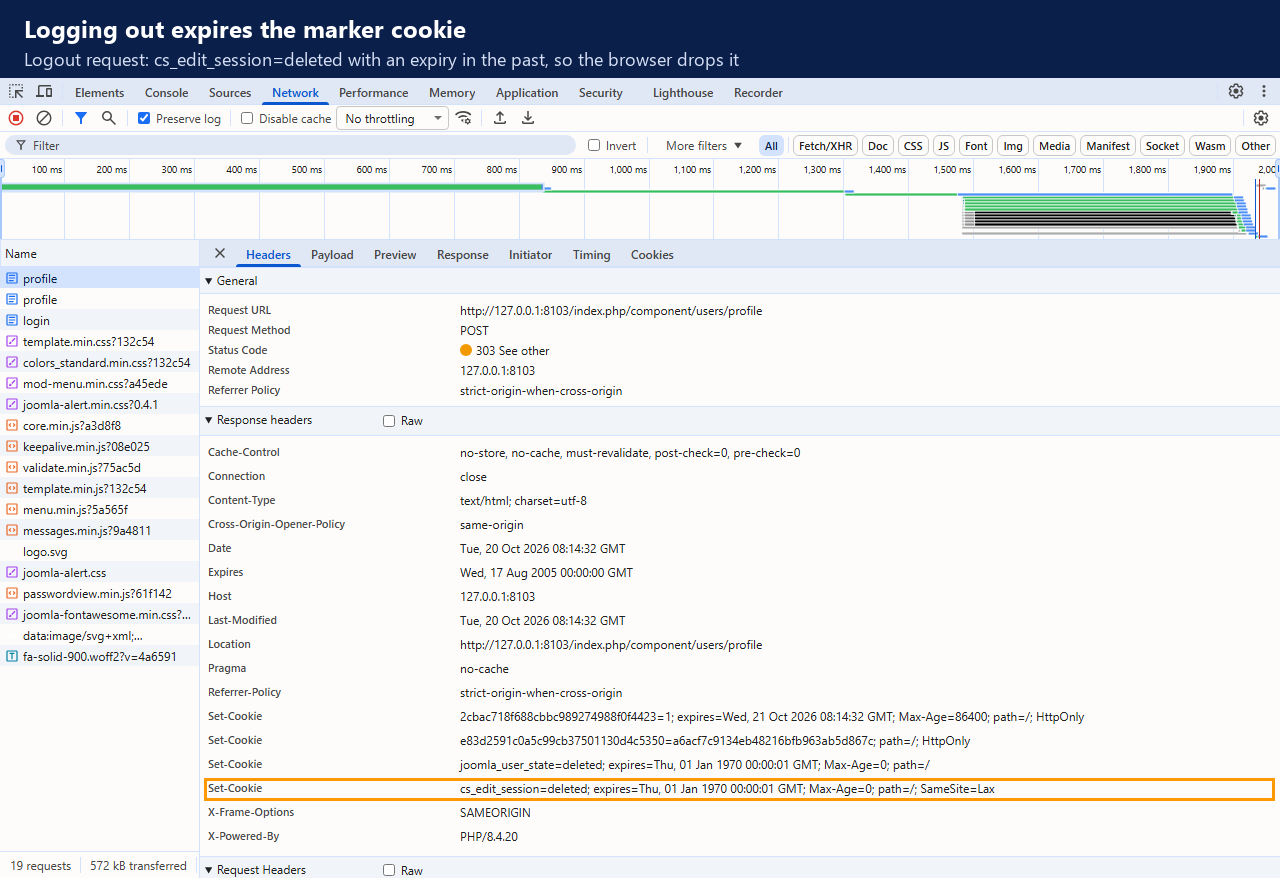Select template.min.css?132c54 request
This screenshot has height=878, width=1280.
(x=100, y=342)
